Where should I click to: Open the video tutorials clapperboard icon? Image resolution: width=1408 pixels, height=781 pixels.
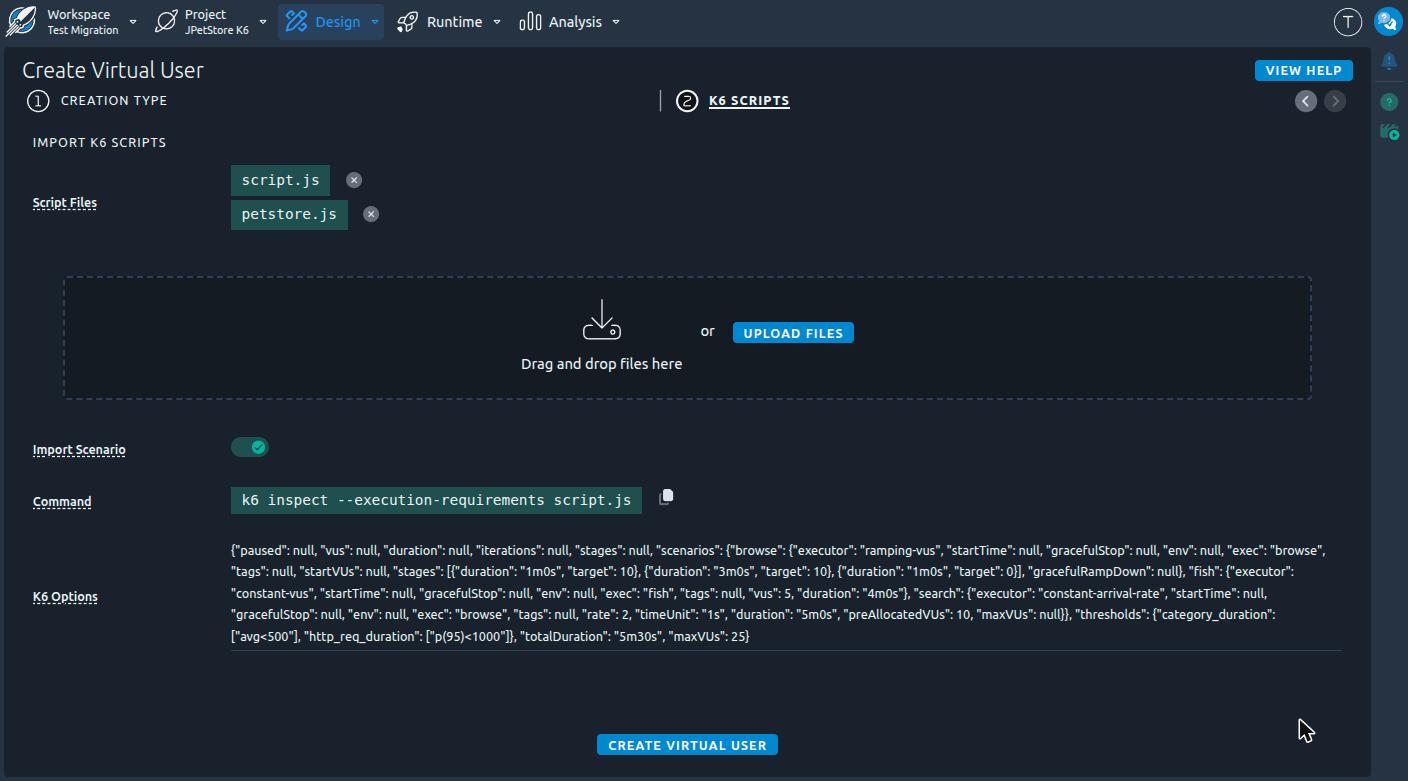click(x=1389, y=131)
